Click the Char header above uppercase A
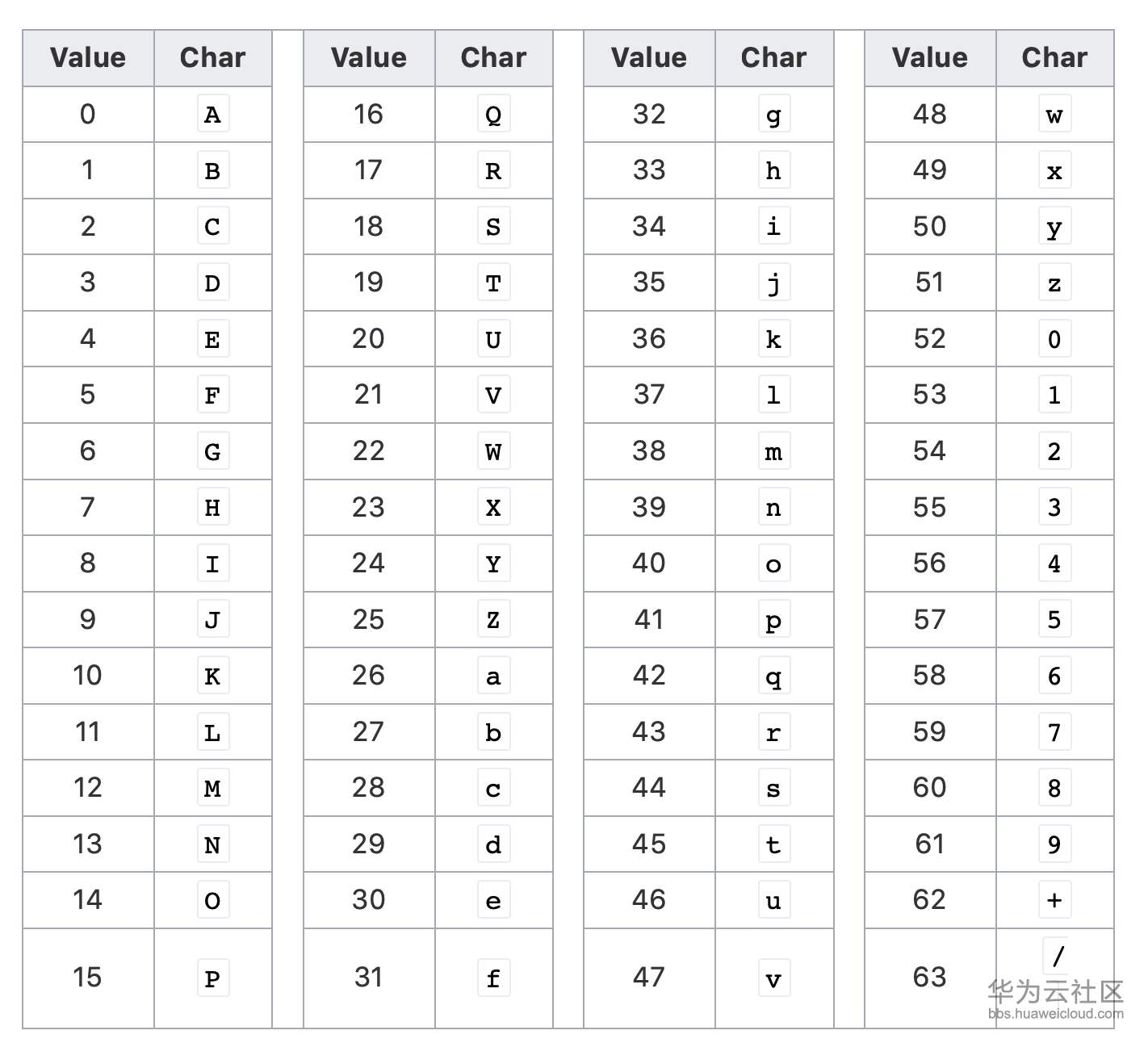Viewport: 1148px width, 1043px height. point(212,58)
